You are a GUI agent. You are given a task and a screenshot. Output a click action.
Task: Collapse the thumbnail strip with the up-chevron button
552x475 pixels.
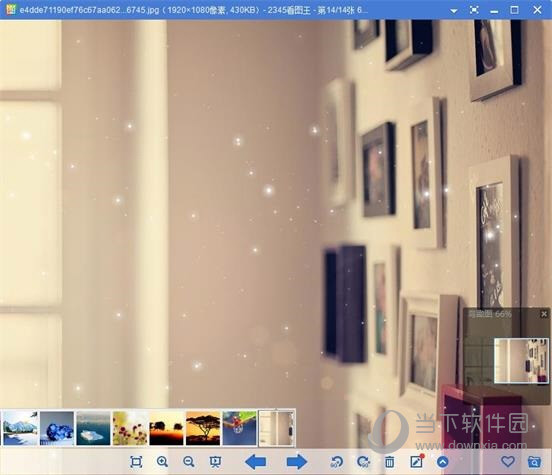tap(443, 462)
